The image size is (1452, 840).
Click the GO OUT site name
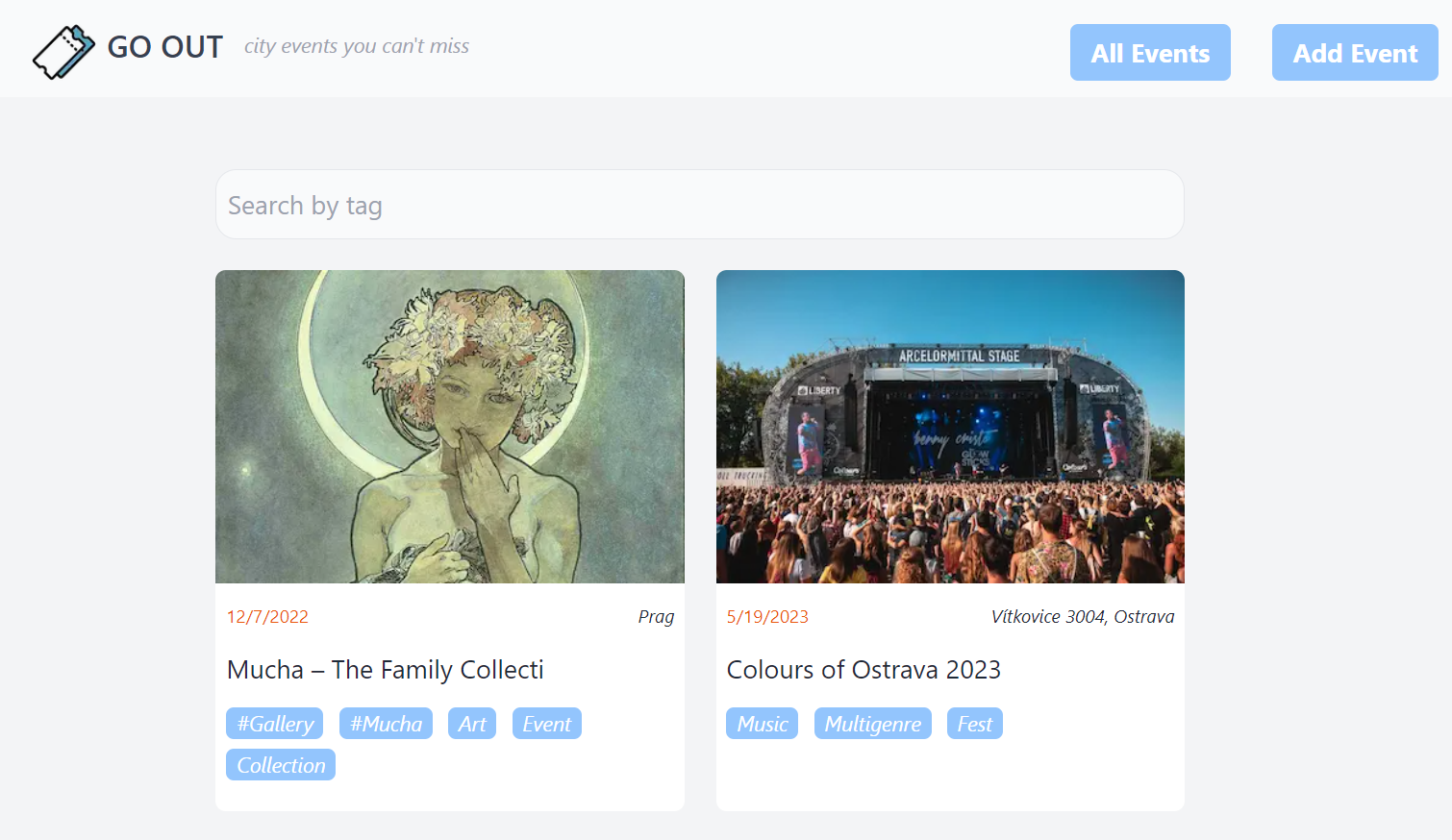click(x=164, y=47)
